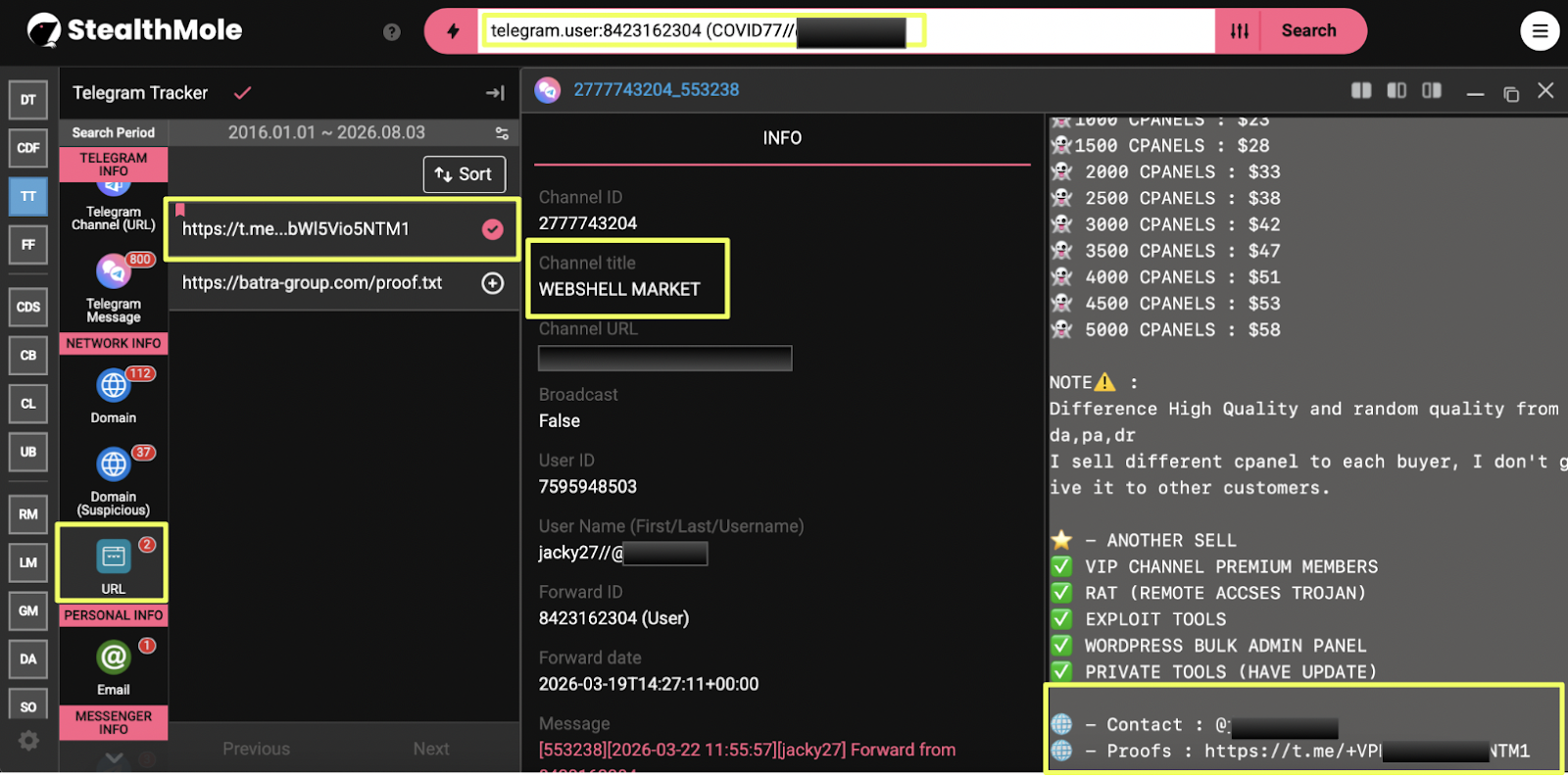Click channel title WEBSHELL MARKET
Viewport: 1568px width, 778px height.
(x=619, y=290)
